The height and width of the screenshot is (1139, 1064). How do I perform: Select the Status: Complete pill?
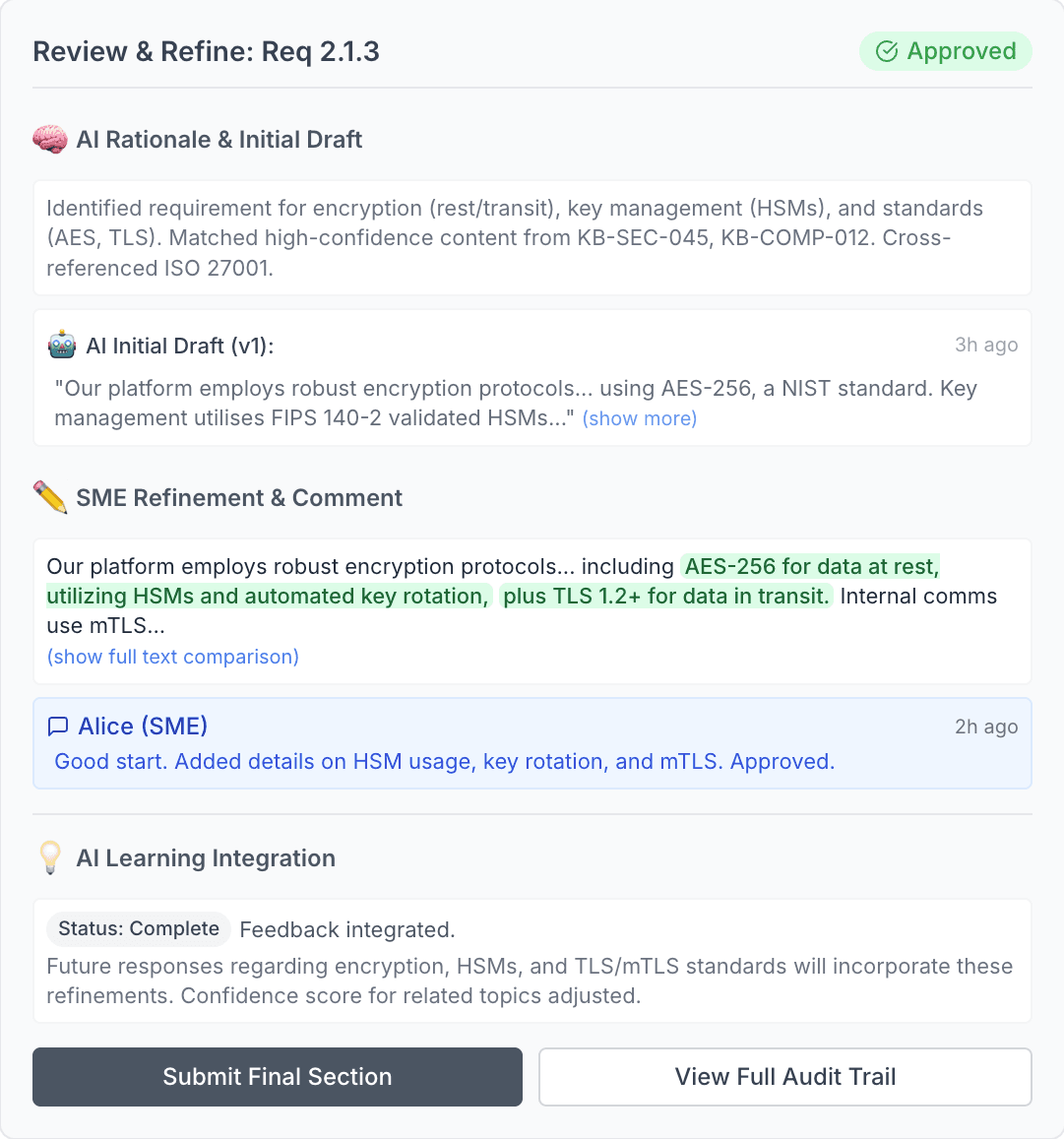click(138, 928)
